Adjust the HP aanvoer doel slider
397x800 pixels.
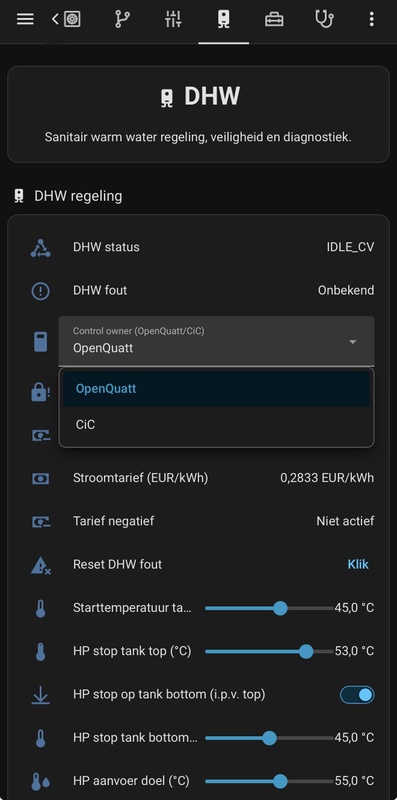tap(269, 782)
